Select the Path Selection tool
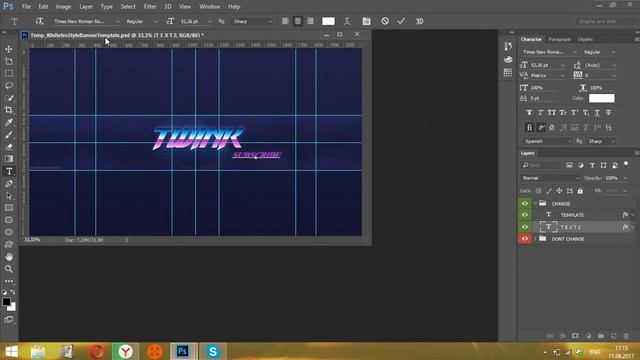 pyautogui.click(x=9, y=196)
